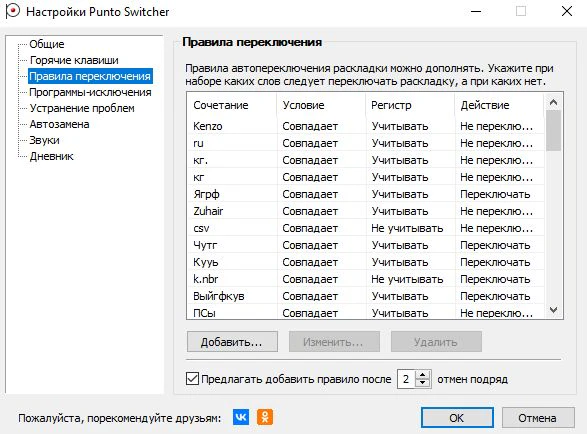Click «Переключать» in the Чутг row
Viewport: 587px width, 434px height.
click(x=495, y=245)
